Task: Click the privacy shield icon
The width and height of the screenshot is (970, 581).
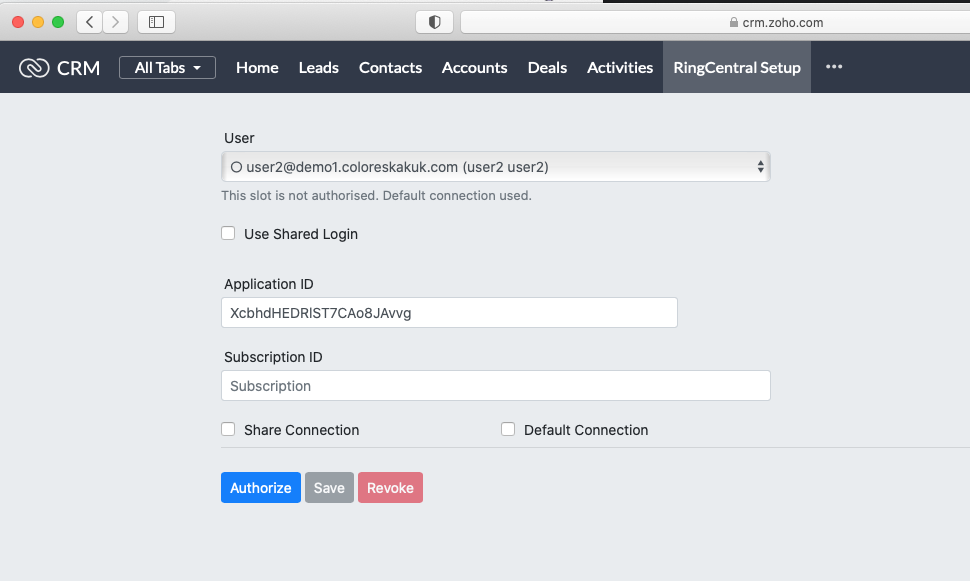Action: tap(434, 21)
